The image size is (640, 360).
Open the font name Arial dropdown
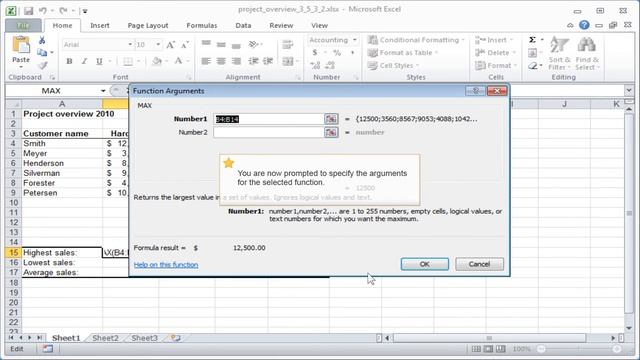pos(130,44)
